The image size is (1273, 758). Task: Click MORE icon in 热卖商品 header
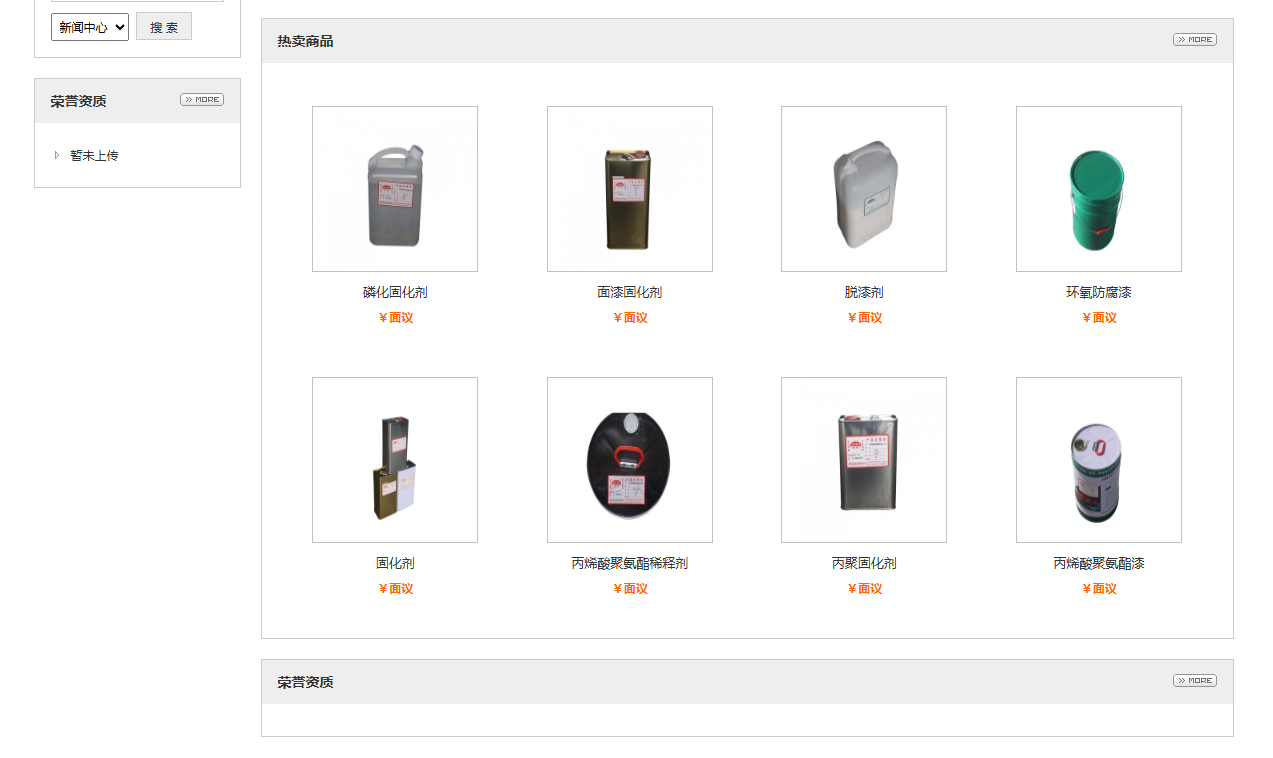(1194, 40)
